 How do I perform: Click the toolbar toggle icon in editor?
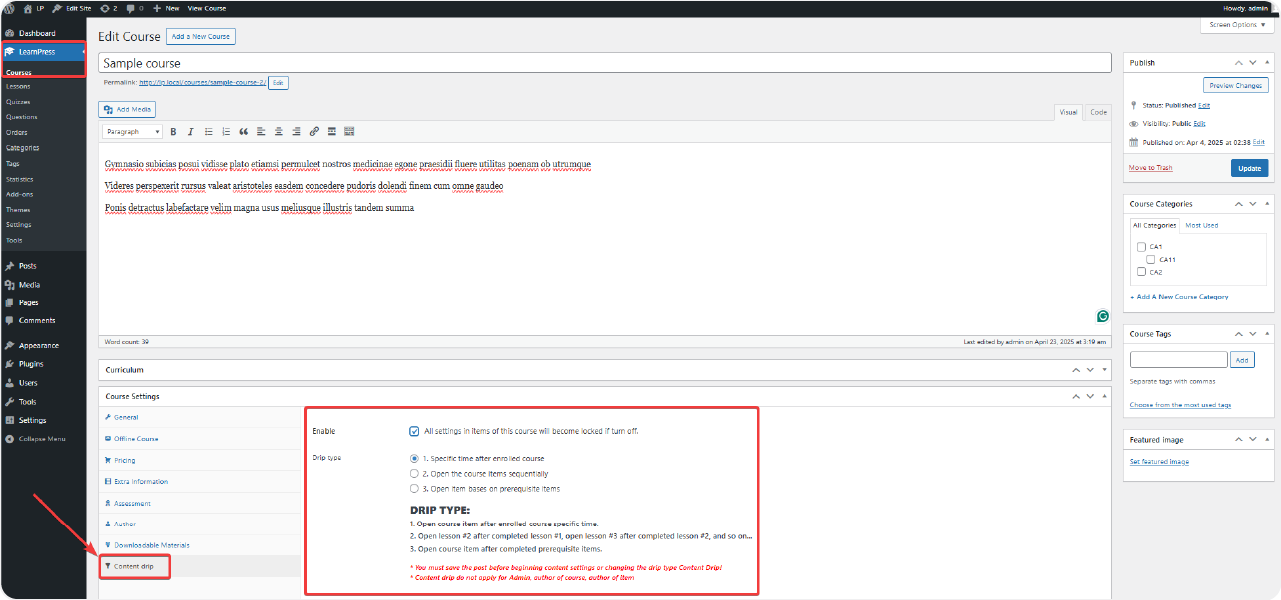click(x=349, y=131)
